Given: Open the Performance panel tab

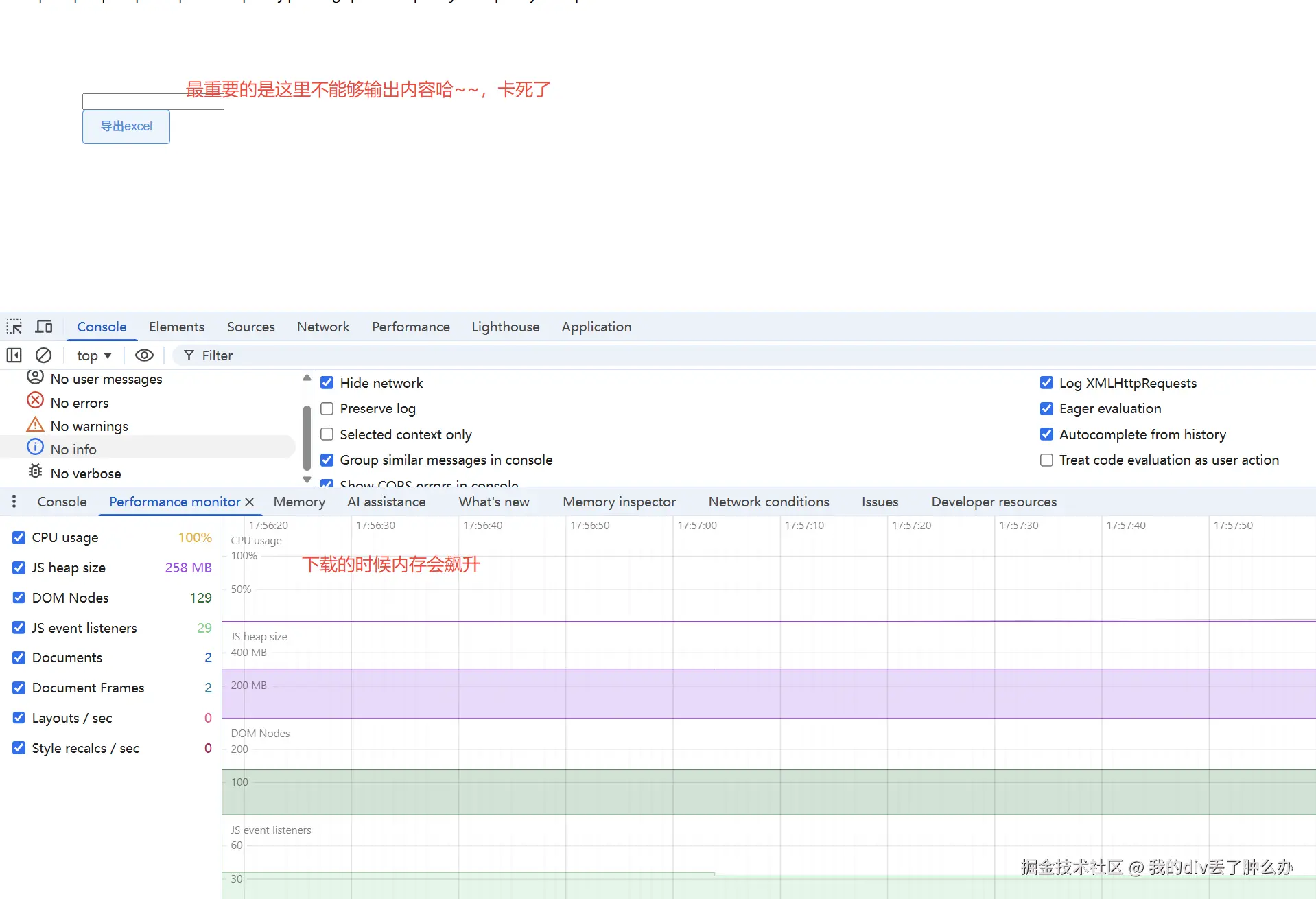Looking at the screenshot, I should 411,327.
